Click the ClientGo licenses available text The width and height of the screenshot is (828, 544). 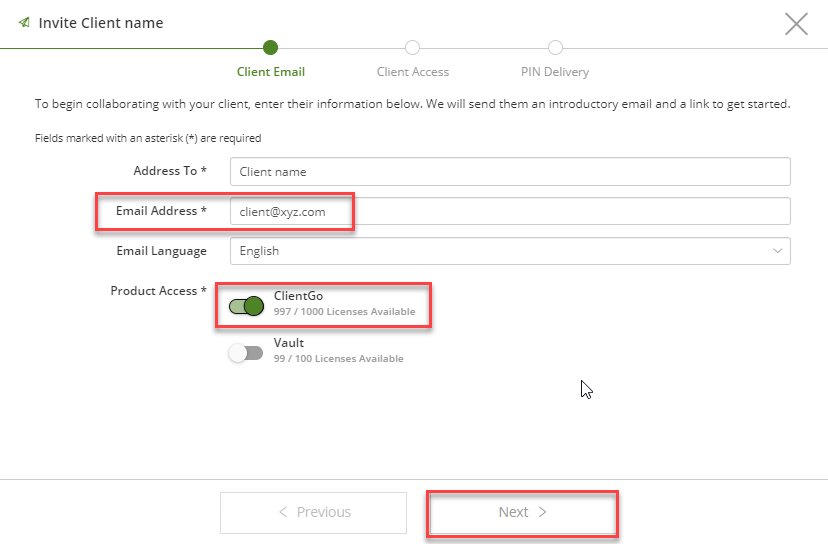[344, 312]
